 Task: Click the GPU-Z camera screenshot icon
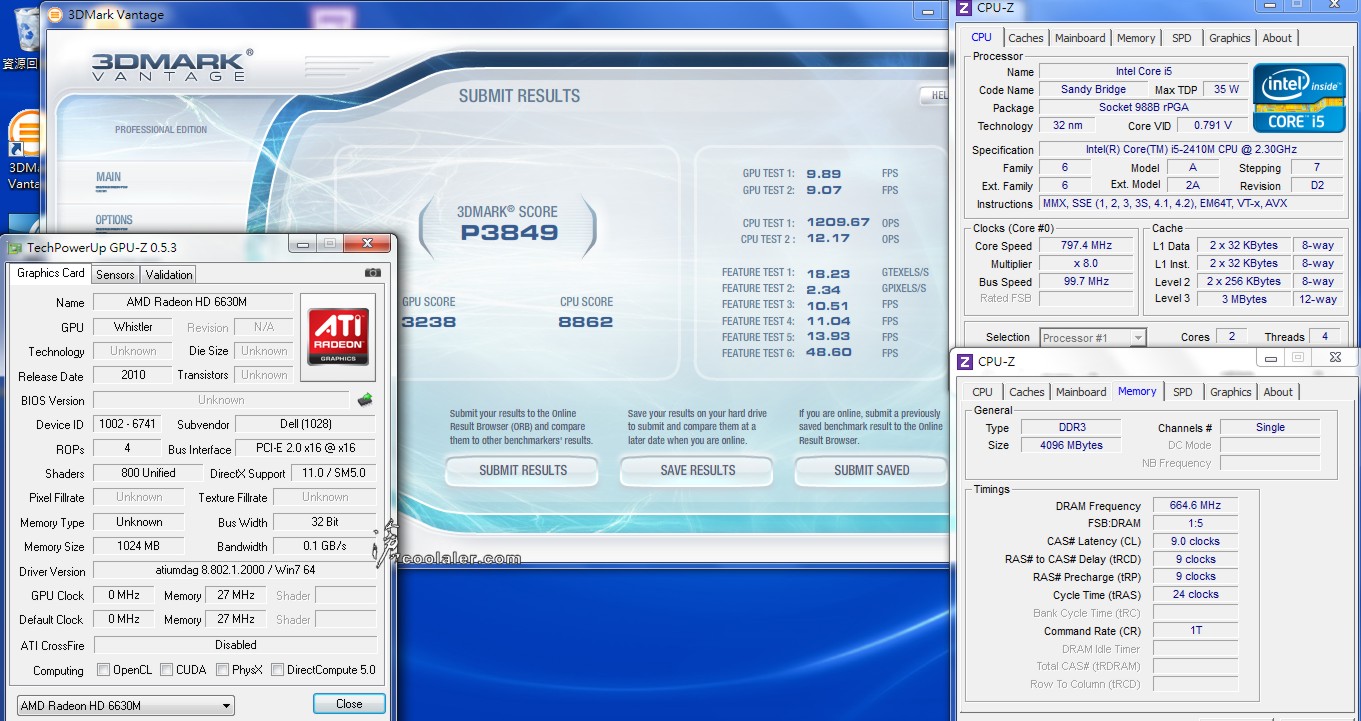372,272
